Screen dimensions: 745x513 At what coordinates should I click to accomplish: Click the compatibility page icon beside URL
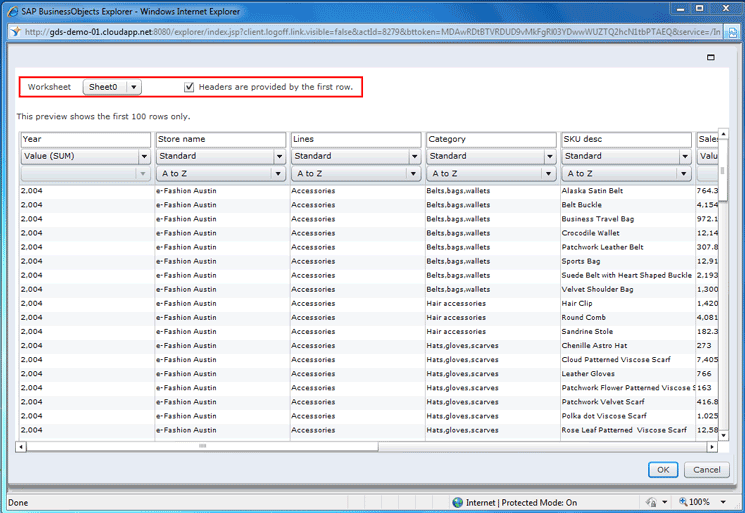[x=733, y=32]
